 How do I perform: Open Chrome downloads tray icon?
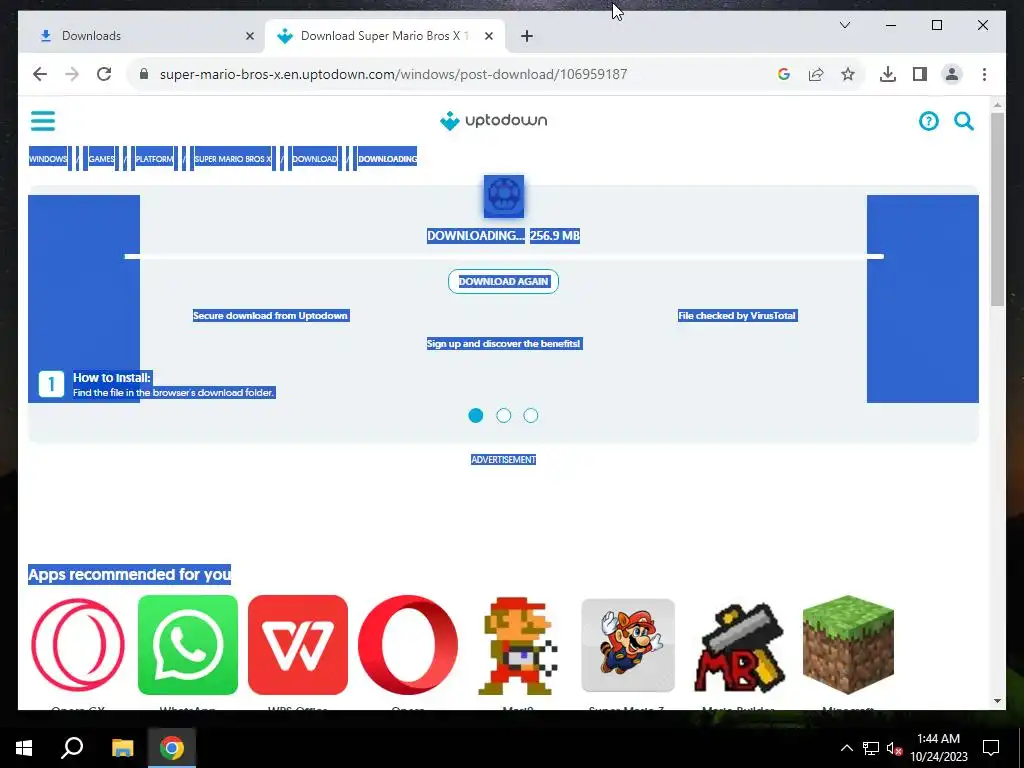[888, 74]
